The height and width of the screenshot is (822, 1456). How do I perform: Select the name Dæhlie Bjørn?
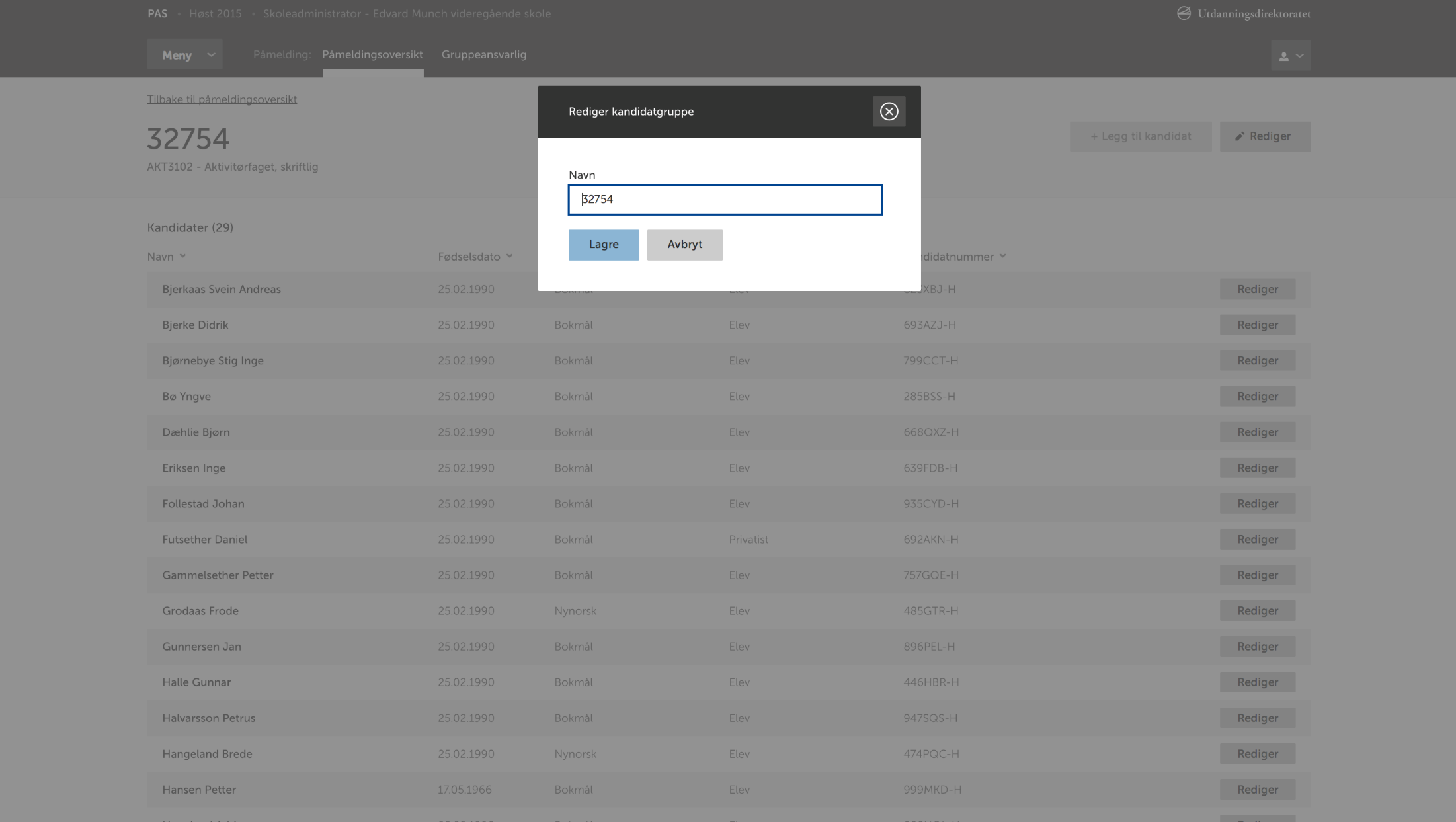[196, 432]
